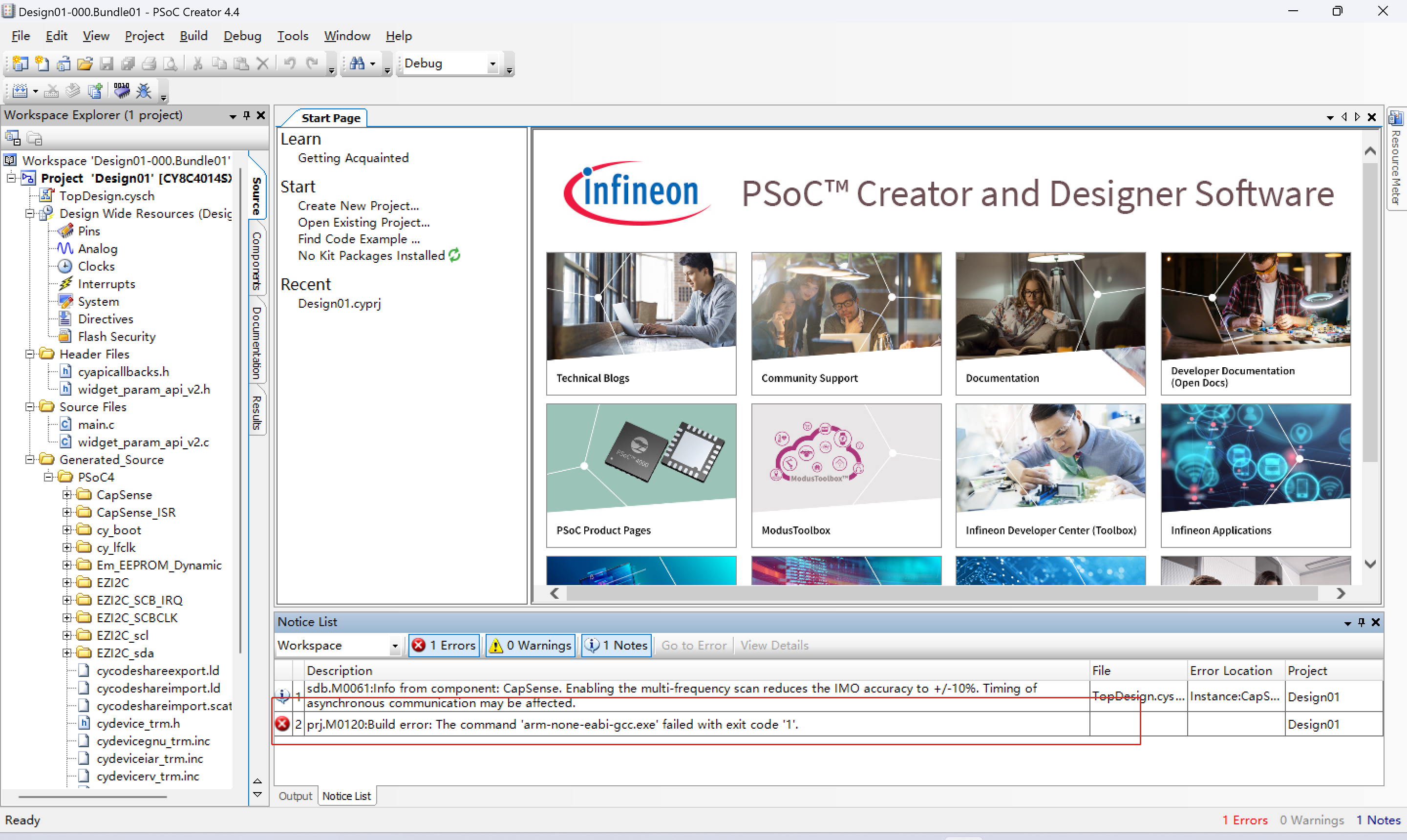Open the Technical Blogs card
This screenshot has width=1407, height=840.
point(641,324)
